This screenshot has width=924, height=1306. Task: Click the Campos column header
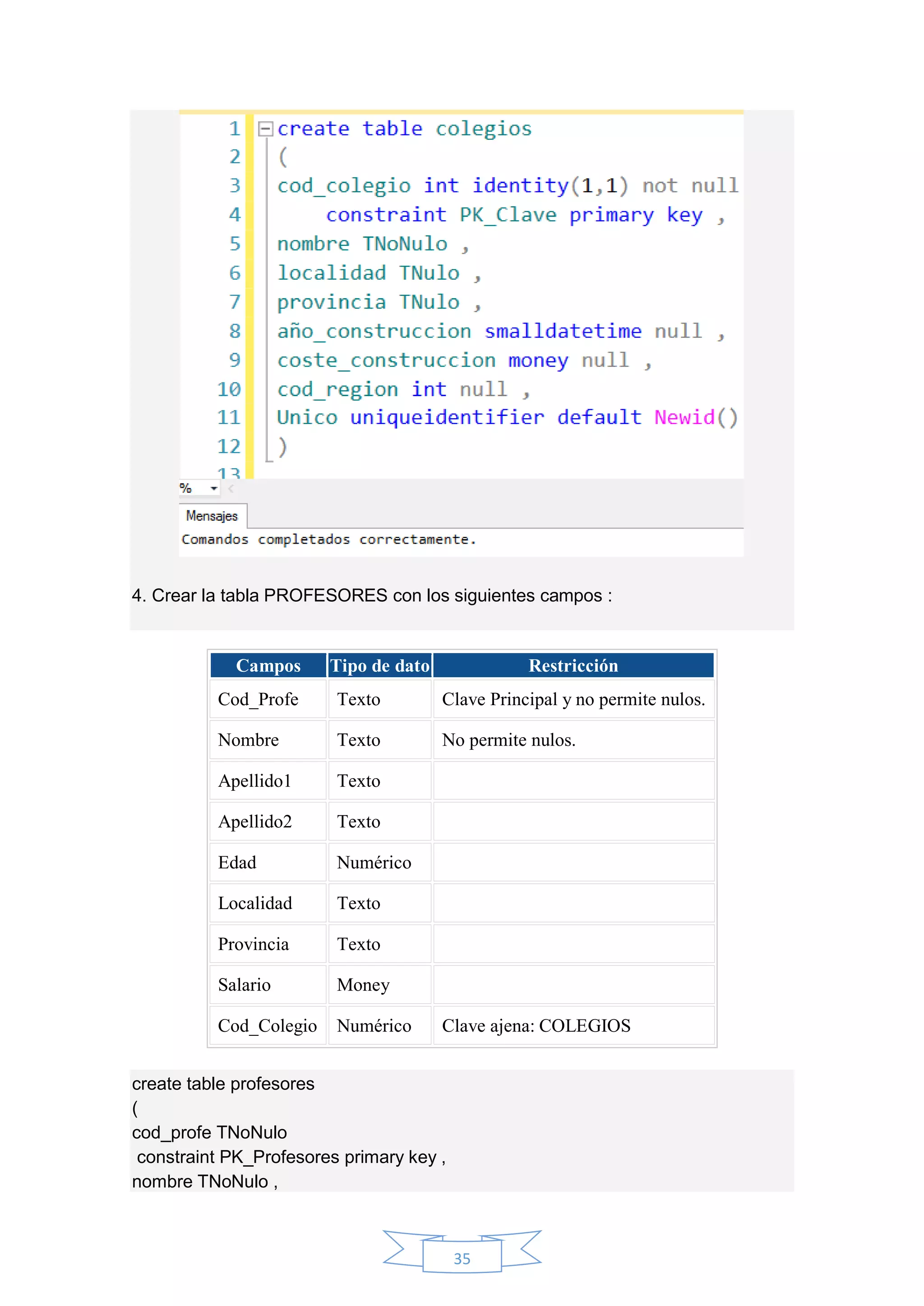pos(268,665)
